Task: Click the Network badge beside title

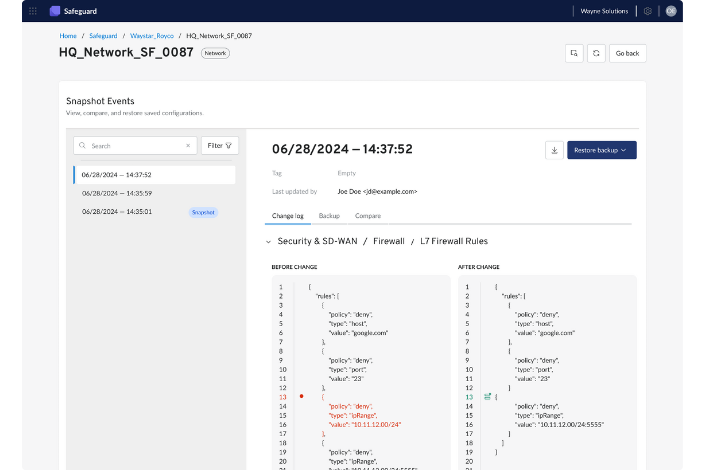Action: pos(215,53)
